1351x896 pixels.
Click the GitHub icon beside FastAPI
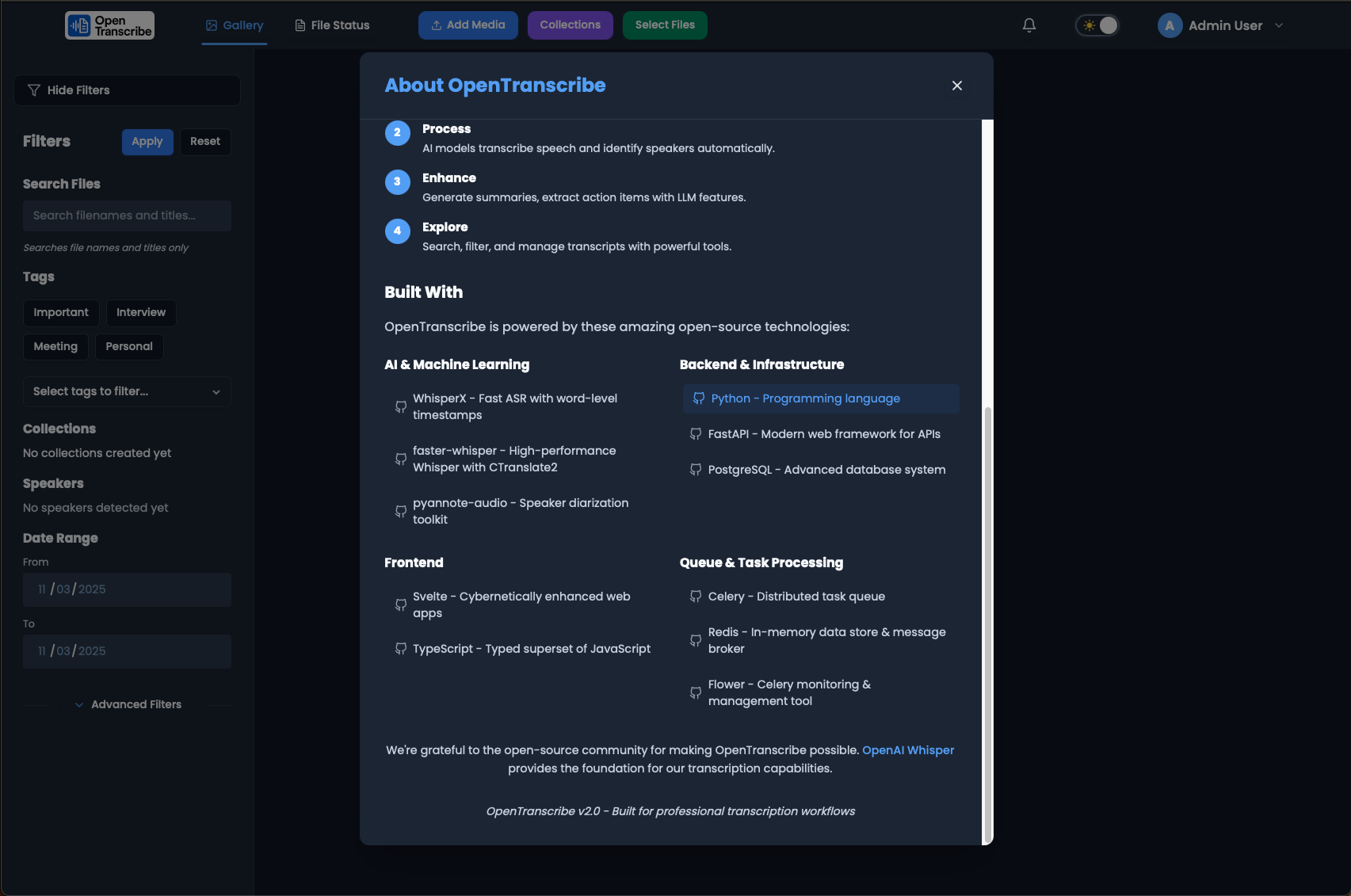pos(696,435)
